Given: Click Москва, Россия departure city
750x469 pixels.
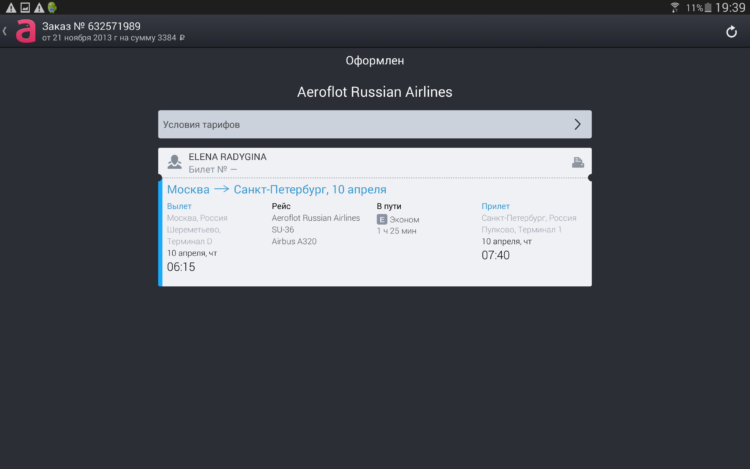Looking at the screenshot, I should coord(197,218).
